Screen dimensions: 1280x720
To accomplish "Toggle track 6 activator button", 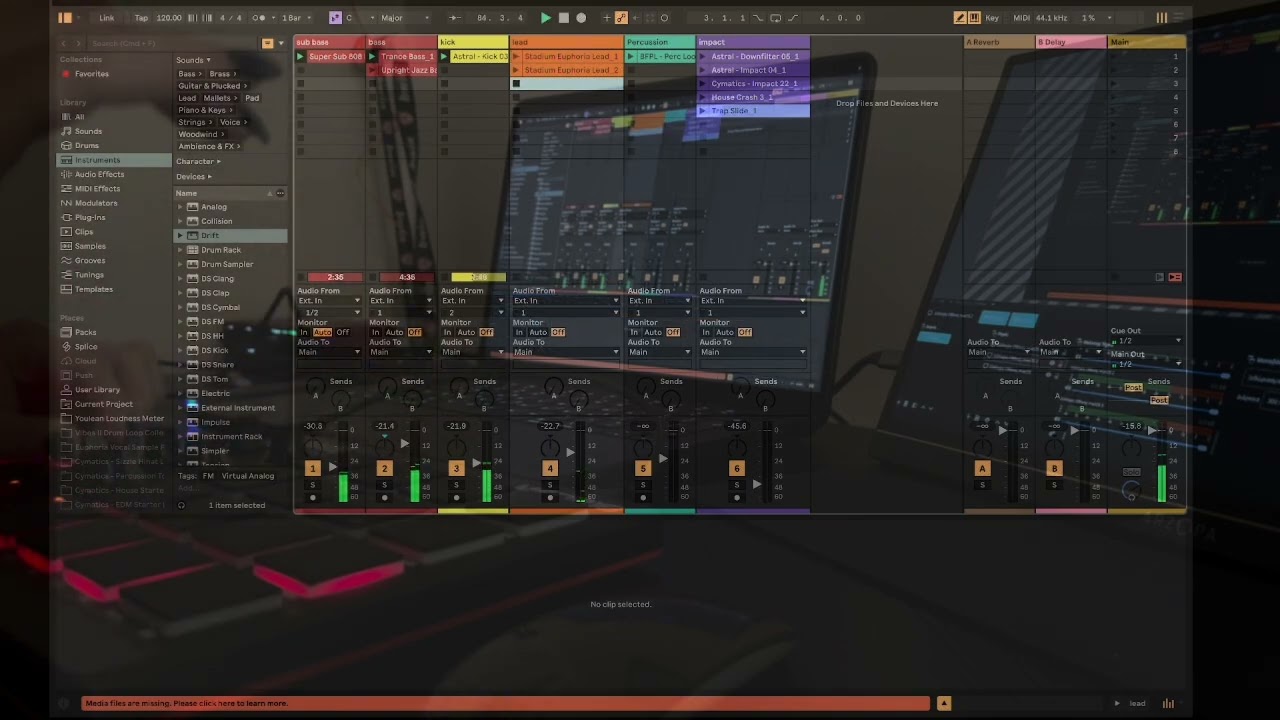I will [737, 468].
